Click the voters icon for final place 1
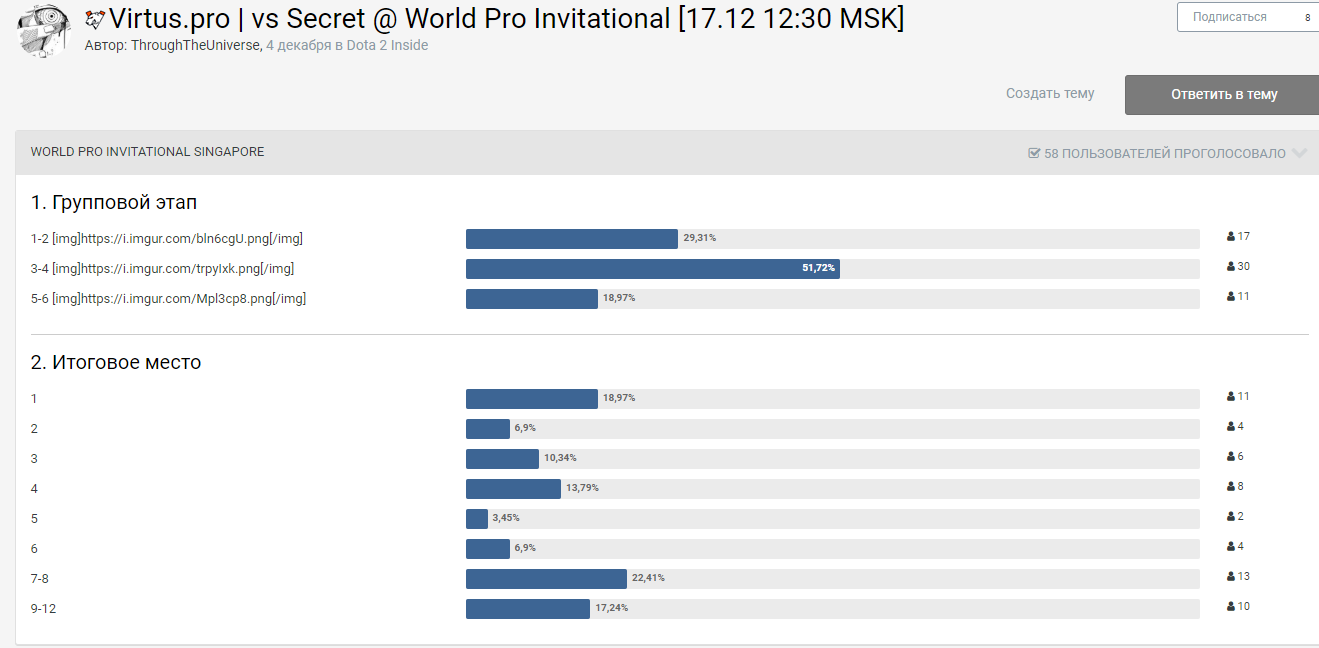1319x648 pixels. 1231,397
